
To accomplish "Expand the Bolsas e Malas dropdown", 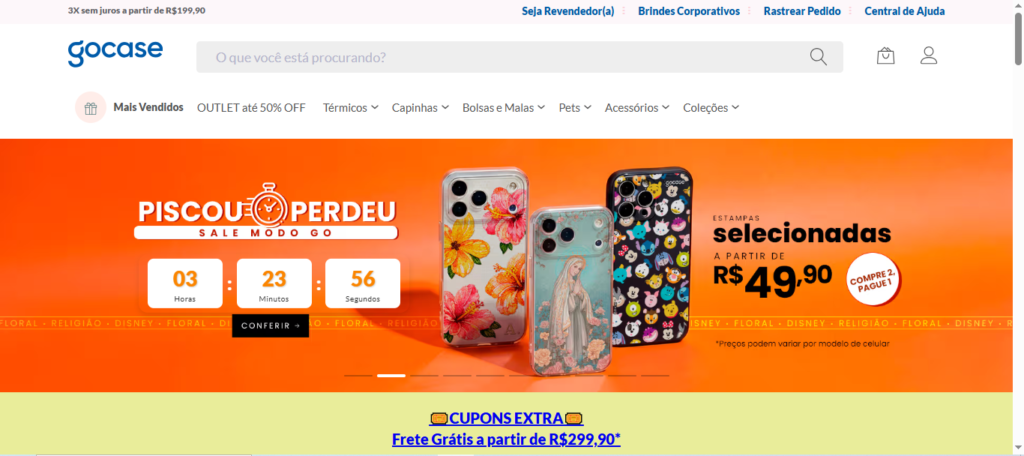I will pyautogui.click(x=504, y=108).
